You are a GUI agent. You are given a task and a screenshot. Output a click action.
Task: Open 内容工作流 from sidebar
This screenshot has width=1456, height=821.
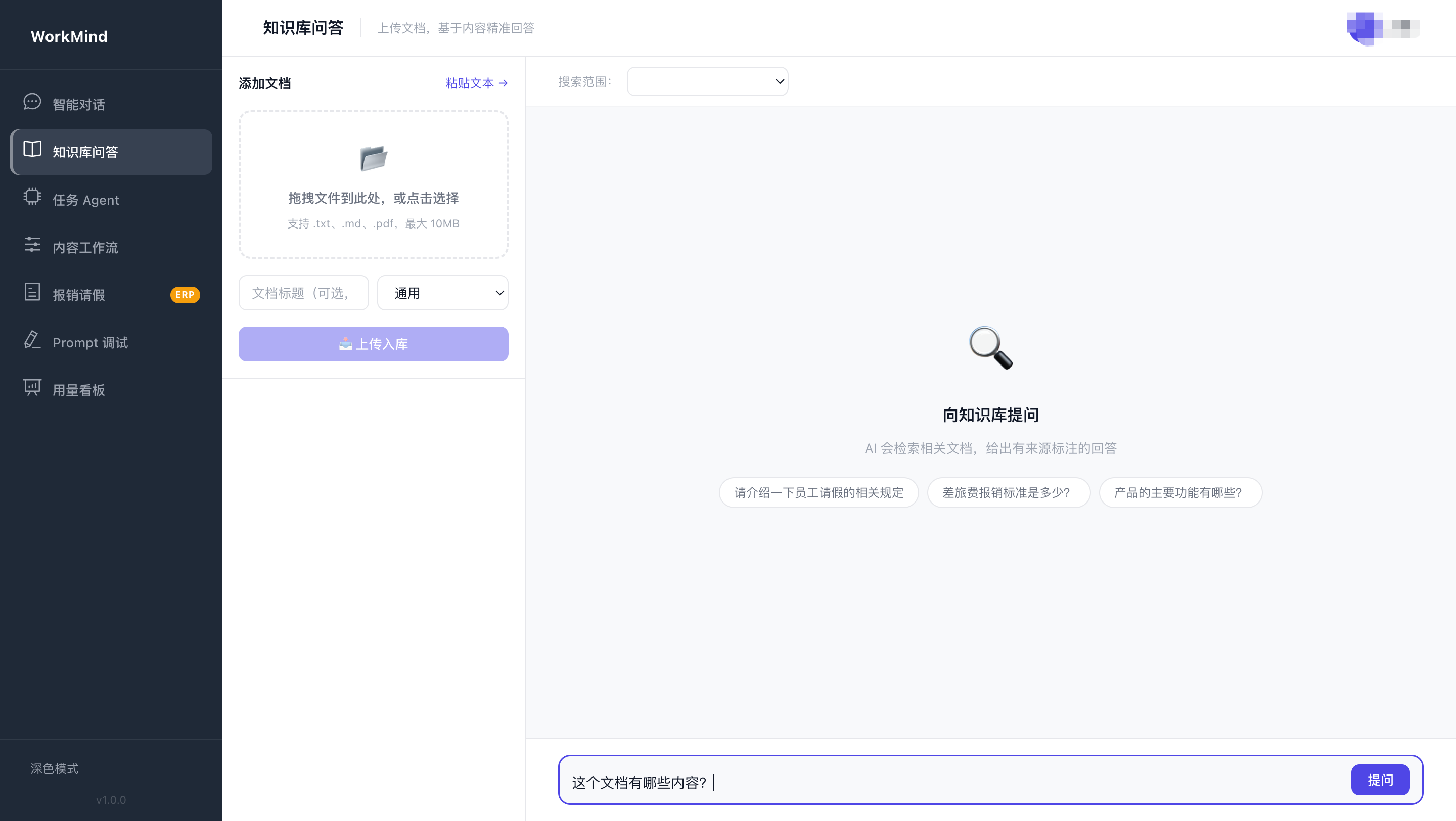tap(111, 247)
